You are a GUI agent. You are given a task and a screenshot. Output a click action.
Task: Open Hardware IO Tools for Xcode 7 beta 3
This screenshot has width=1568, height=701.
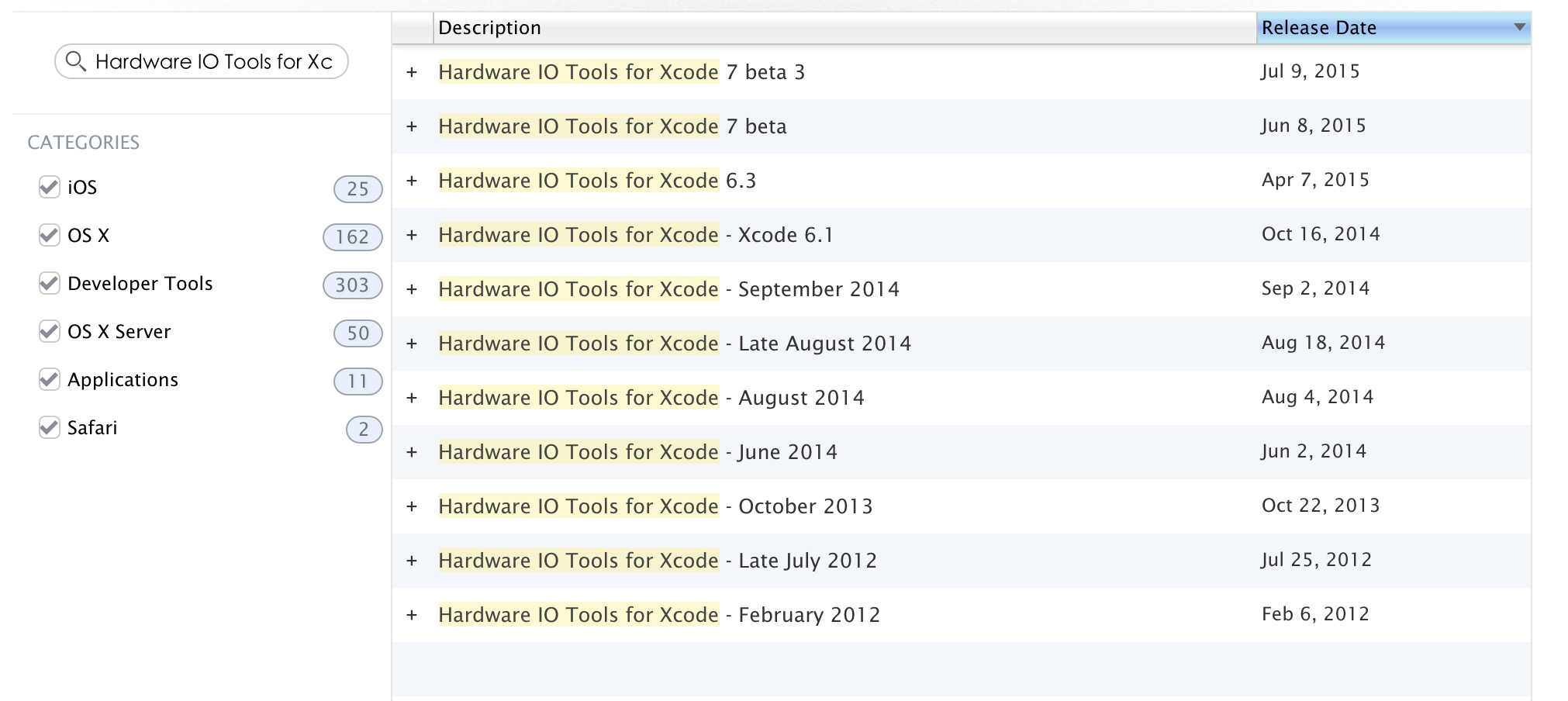pos(622,72)
